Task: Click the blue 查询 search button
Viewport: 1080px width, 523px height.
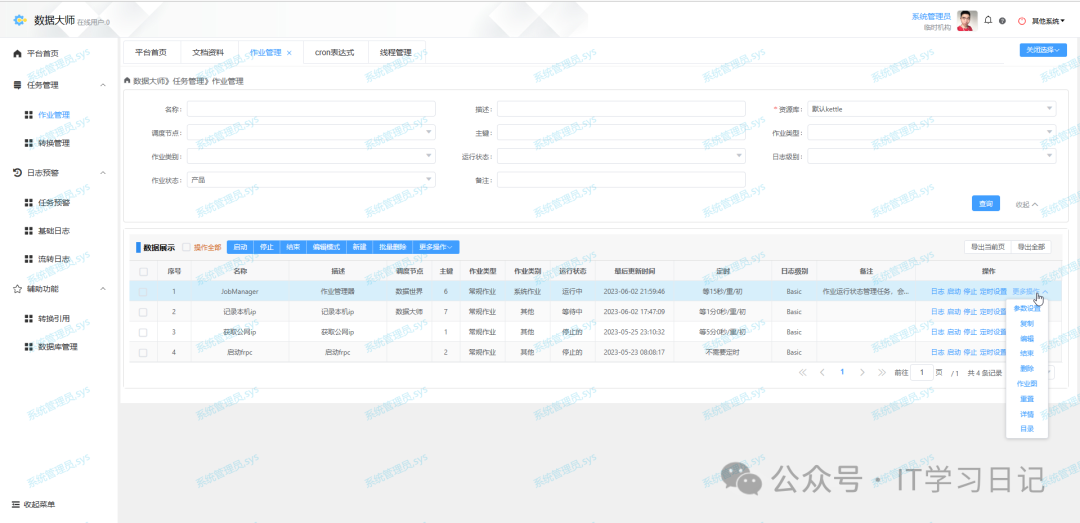Action: click(986, 204)
